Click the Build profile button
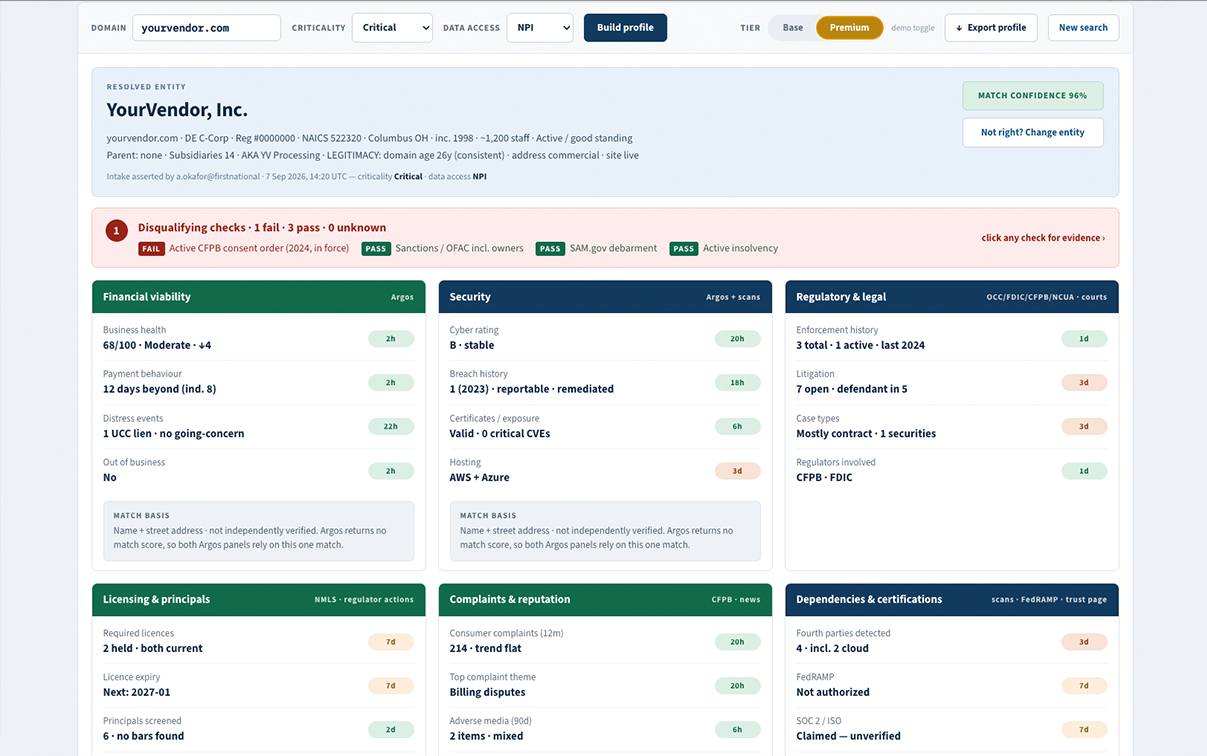Viewport: 1207px width, 756px height. (x=625, y=28)
